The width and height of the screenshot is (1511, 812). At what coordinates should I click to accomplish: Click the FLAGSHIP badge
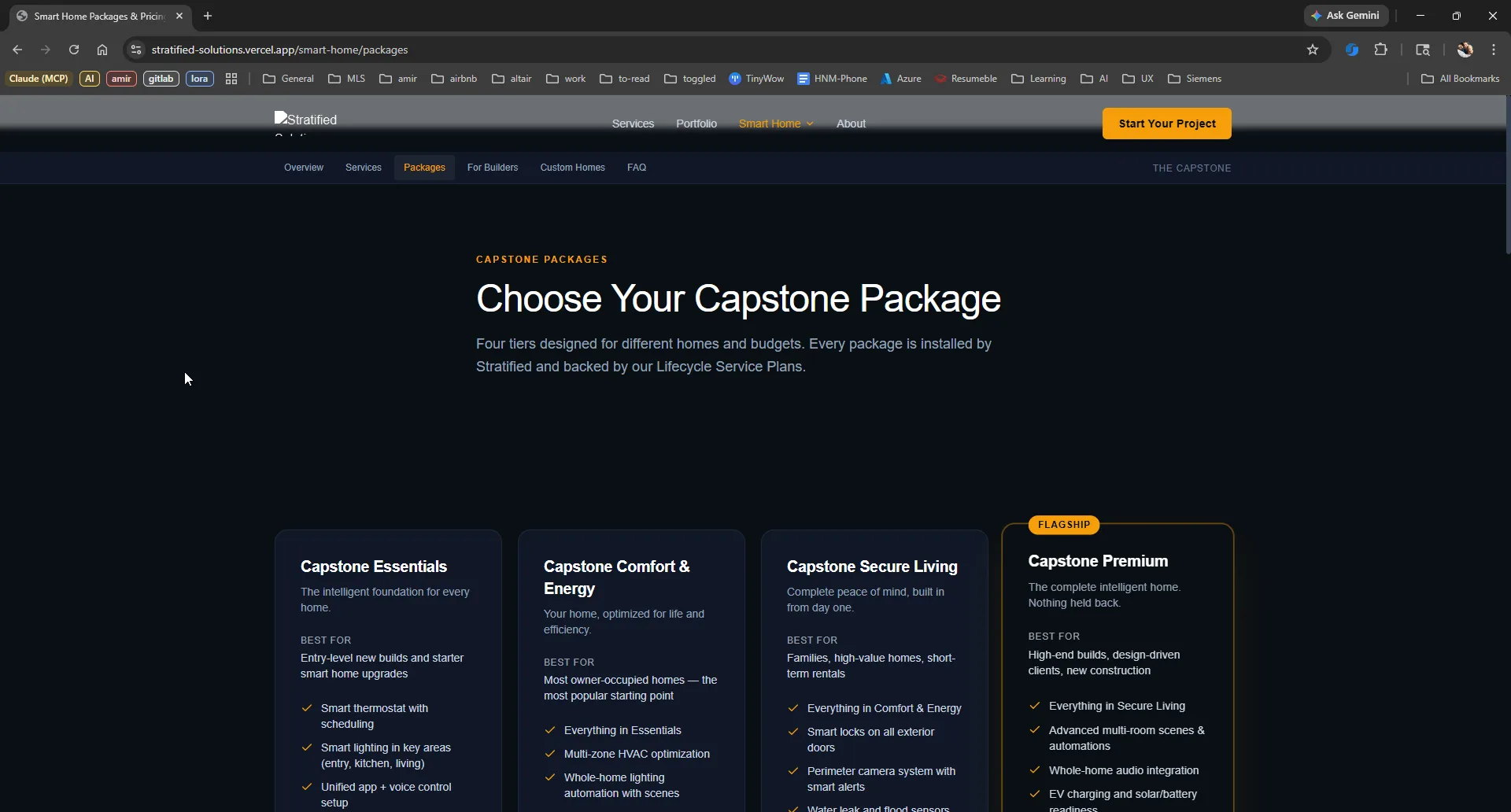coord(1064,525)
